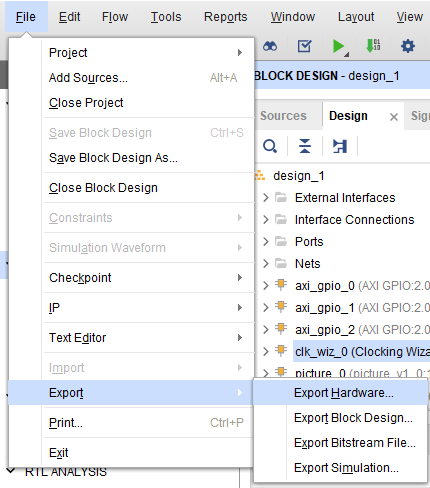Open the Tools menu in menu bar
The height and width of the screenshot is (488, 430).
tap(166, 17)
